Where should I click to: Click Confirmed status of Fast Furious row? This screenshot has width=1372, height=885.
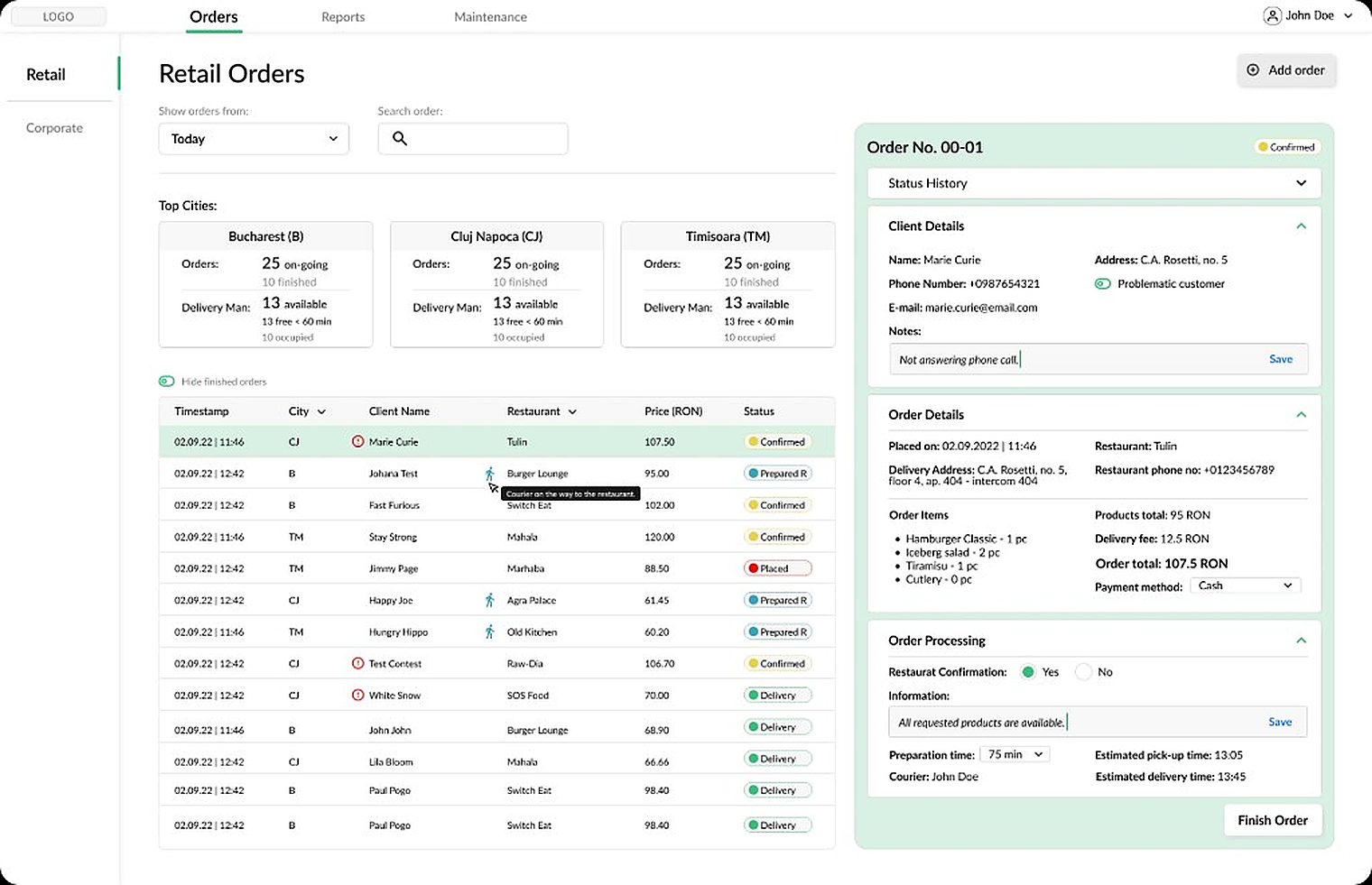777,505
